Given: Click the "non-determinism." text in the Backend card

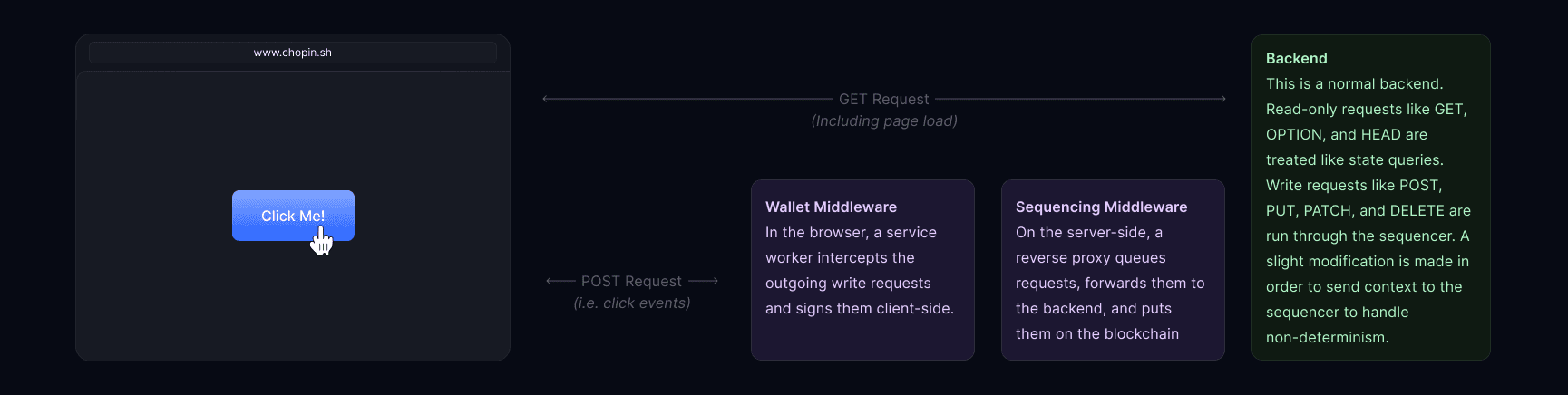Looking at the screenshot, I should 1327,337.
